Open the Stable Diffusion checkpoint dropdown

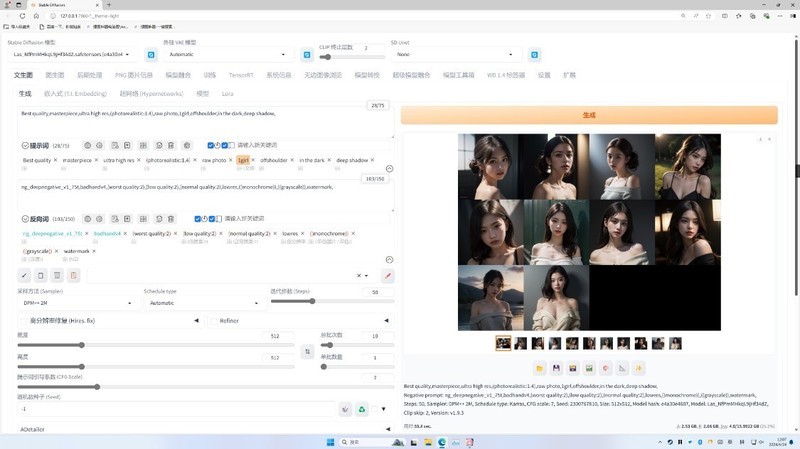tap(68, 54)
